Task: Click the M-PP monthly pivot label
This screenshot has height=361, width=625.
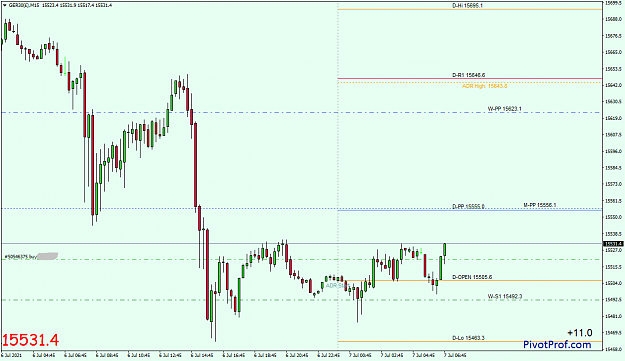Action: pyautogui.click(x=539, y=205)
